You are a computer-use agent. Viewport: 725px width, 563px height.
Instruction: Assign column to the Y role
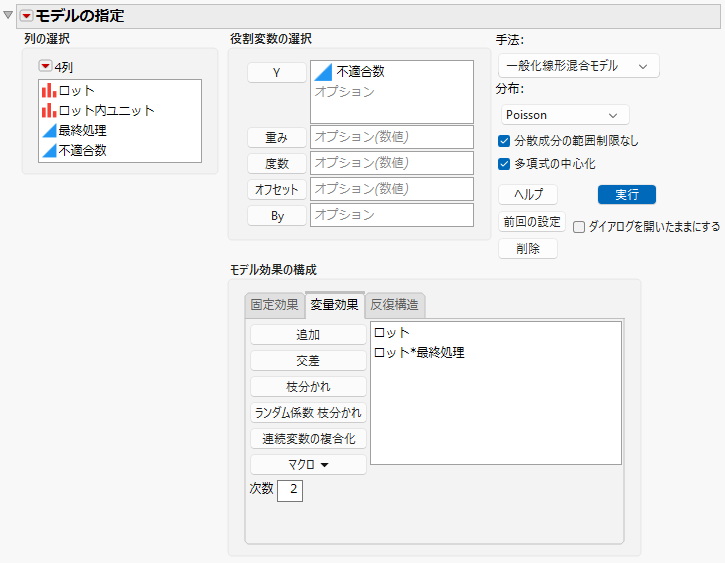[276, 73]
